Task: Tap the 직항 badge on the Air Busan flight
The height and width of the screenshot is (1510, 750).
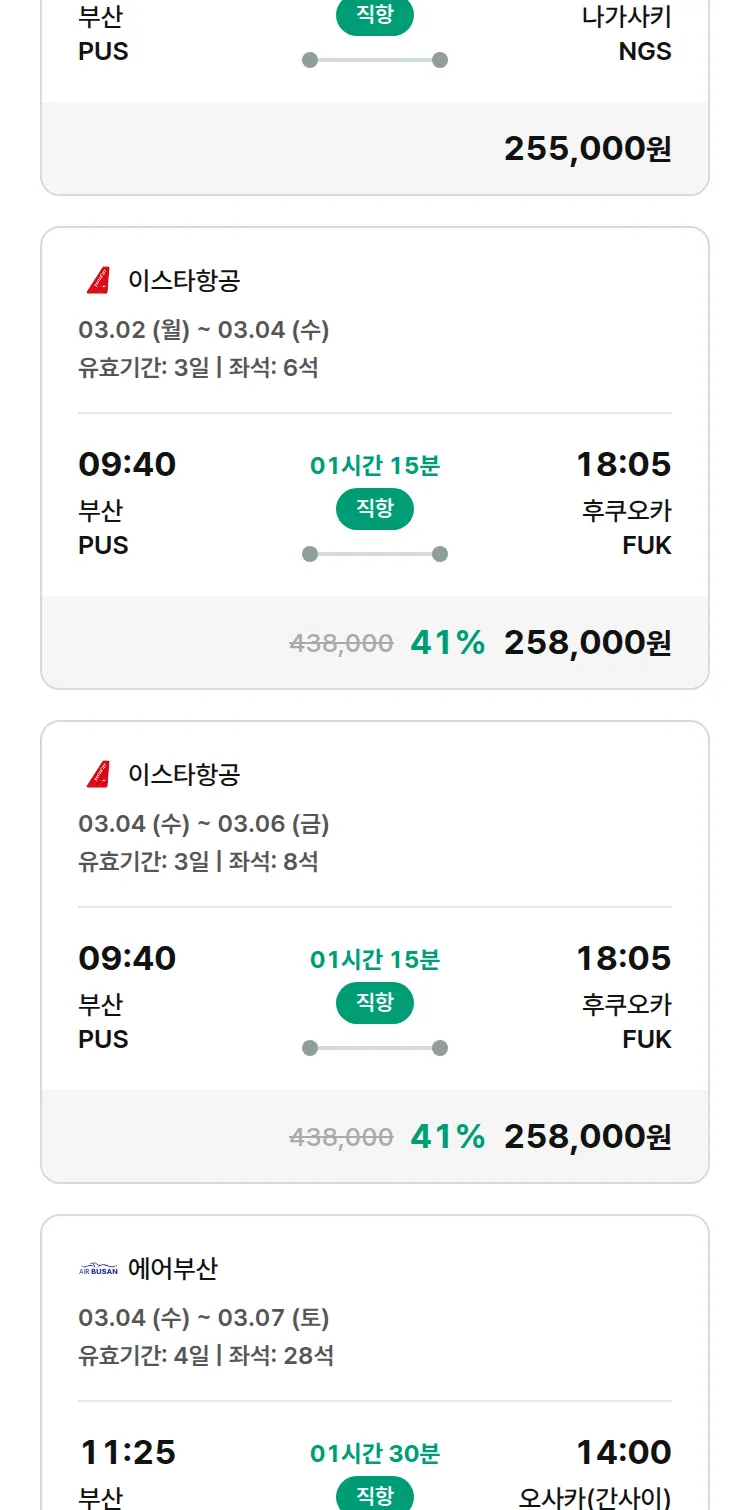Action: pos(375,1495)
